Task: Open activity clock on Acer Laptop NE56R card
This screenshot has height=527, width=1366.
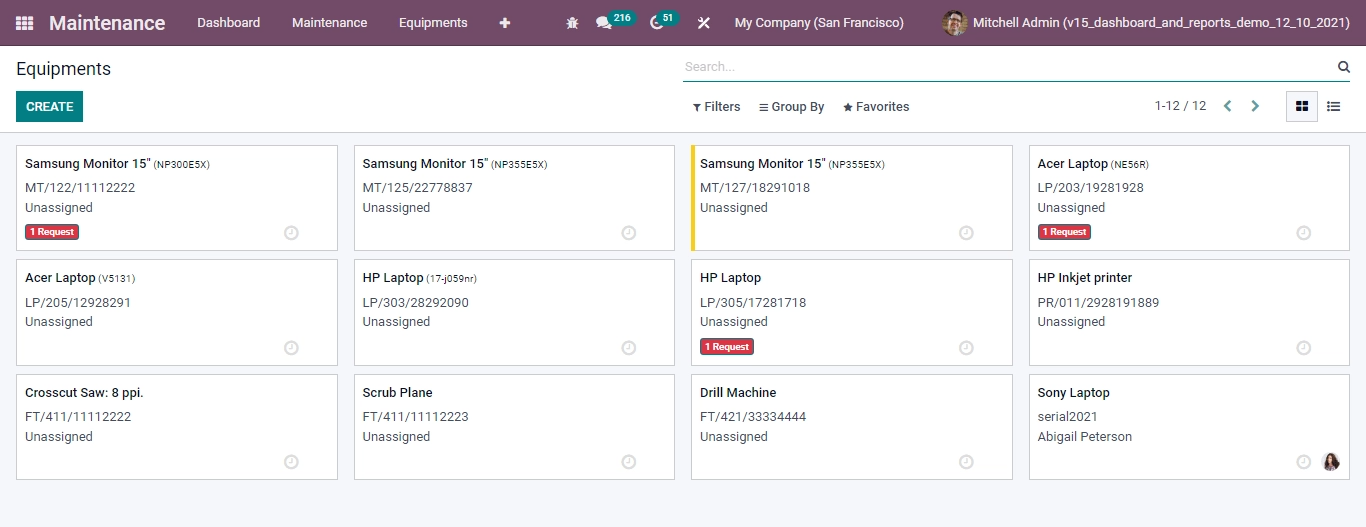Action: point(1304,233)
